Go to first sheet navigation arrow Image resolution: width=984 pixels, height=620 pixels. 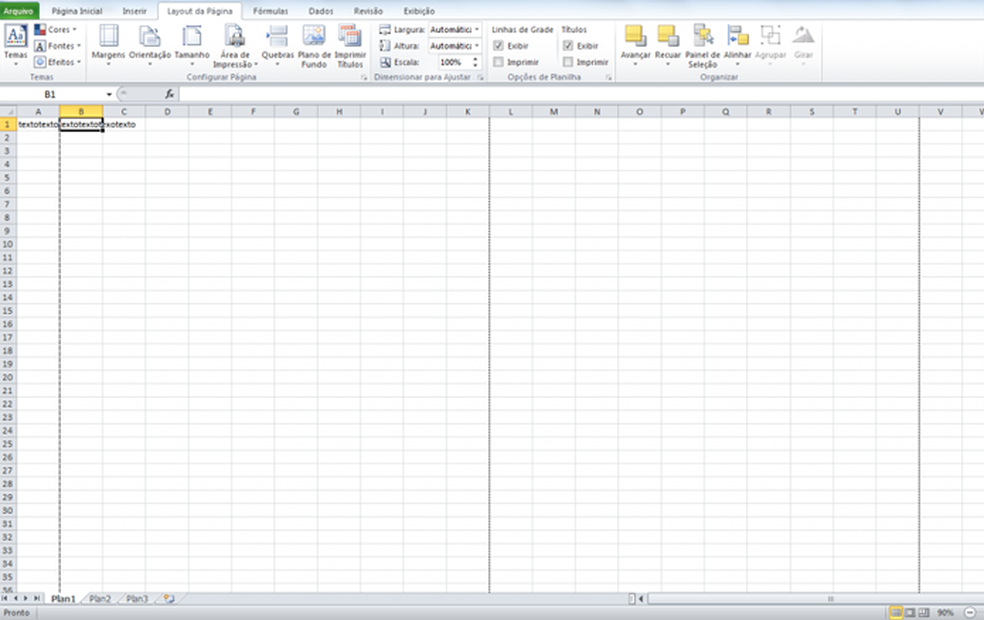point(5,599)
